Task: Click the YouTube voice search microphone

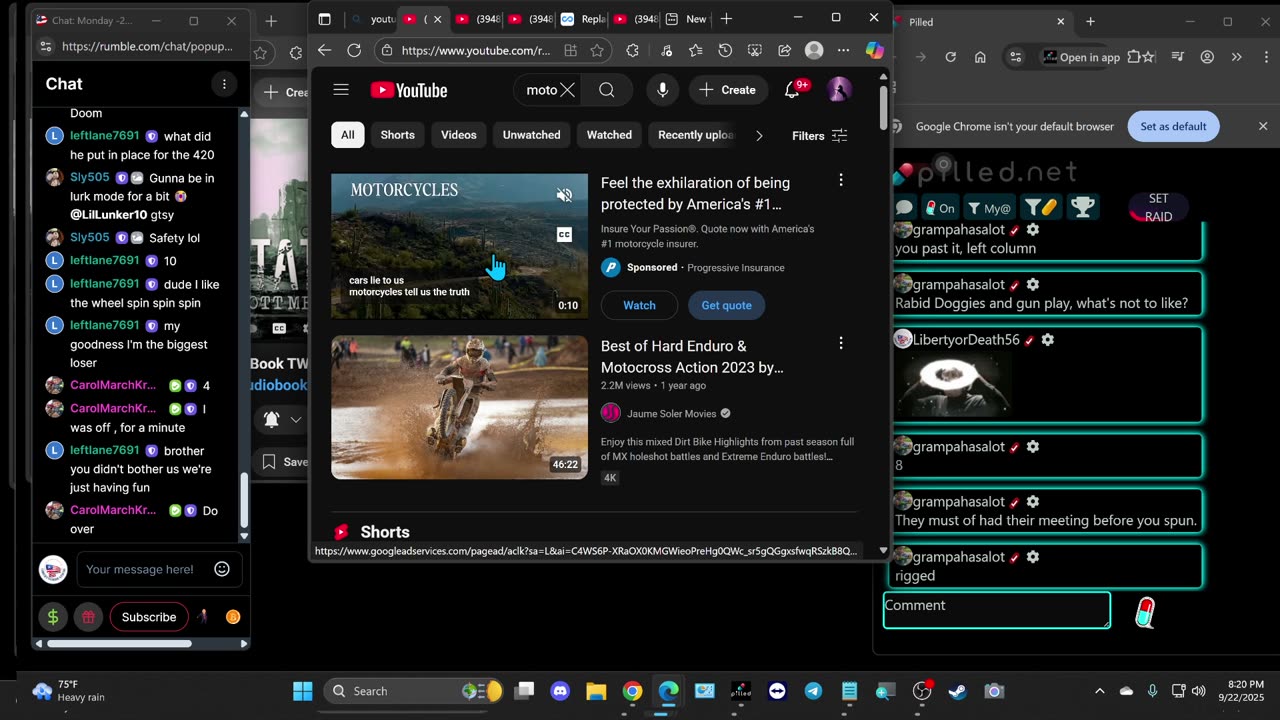Action: click(x=662, y=90)
